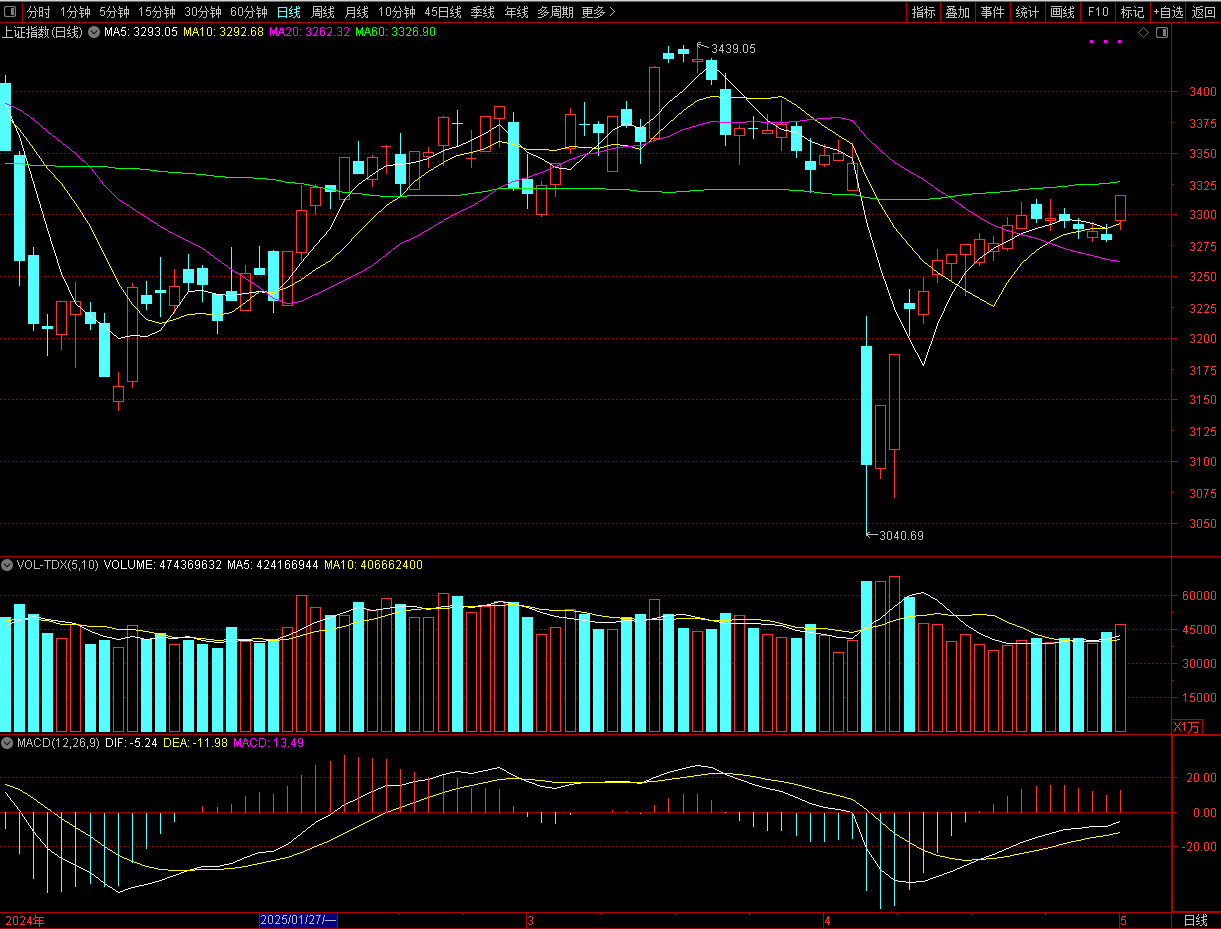Click the diamond icon at chart top-right

pyautogui.click(x=1143, y=33)
